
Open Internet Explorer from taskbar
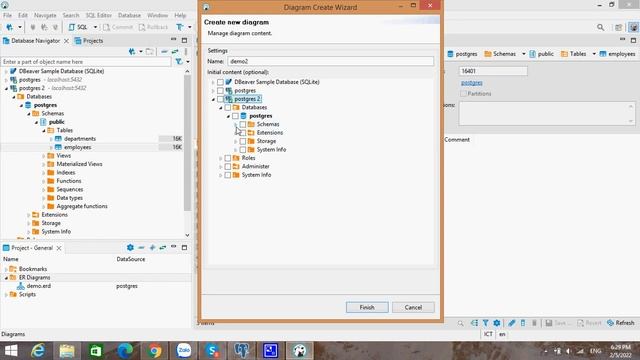point(38,351)
